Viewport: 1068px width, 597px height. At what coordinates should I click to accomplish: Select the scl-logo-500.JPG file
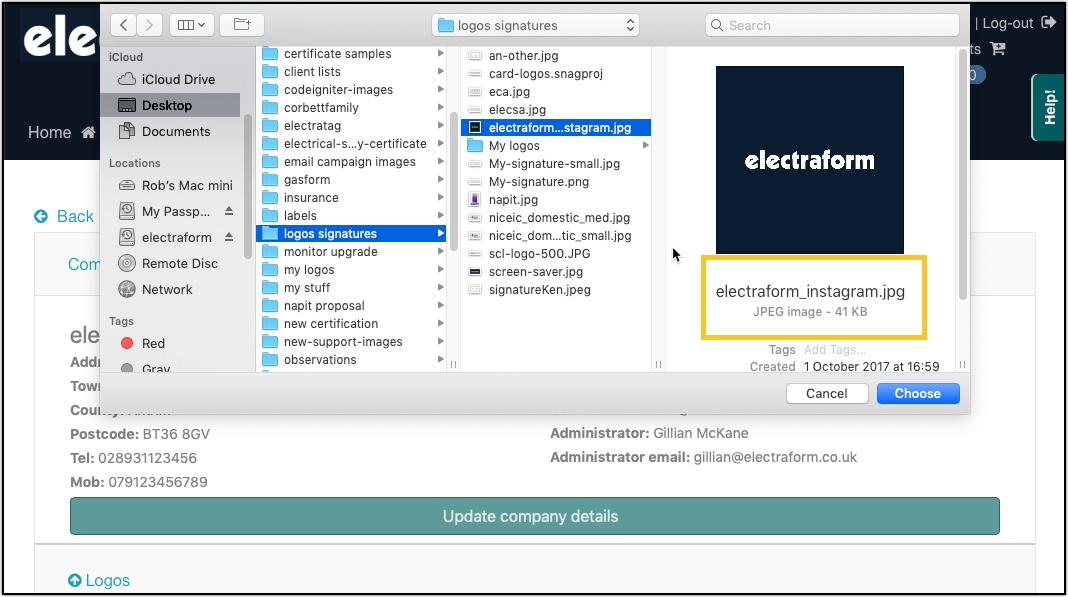tap(556, 254)
